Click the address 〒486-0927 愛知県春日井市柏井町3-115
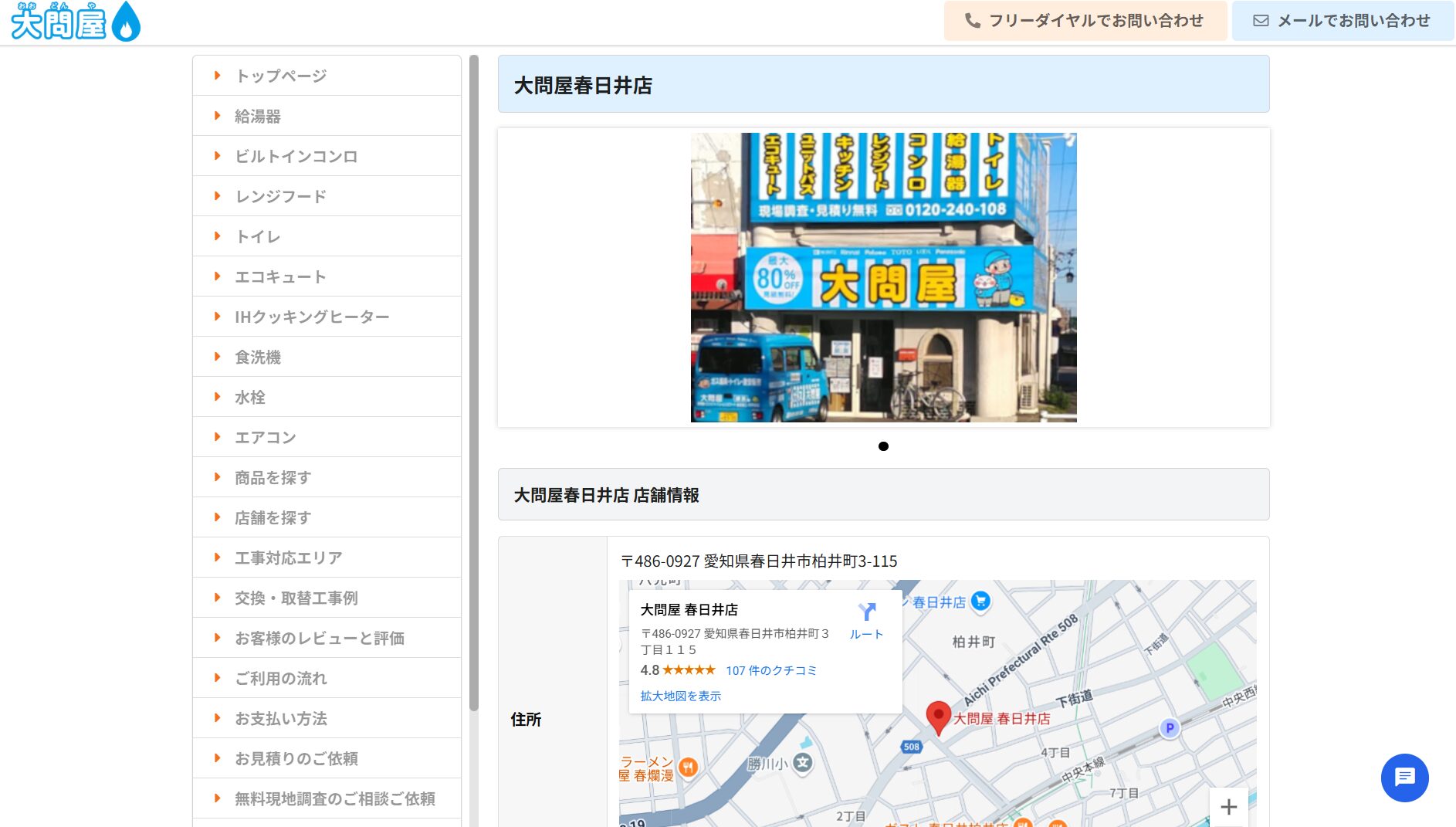Image resolution: width=1456 pixels, height=827 pixels. 759,561
